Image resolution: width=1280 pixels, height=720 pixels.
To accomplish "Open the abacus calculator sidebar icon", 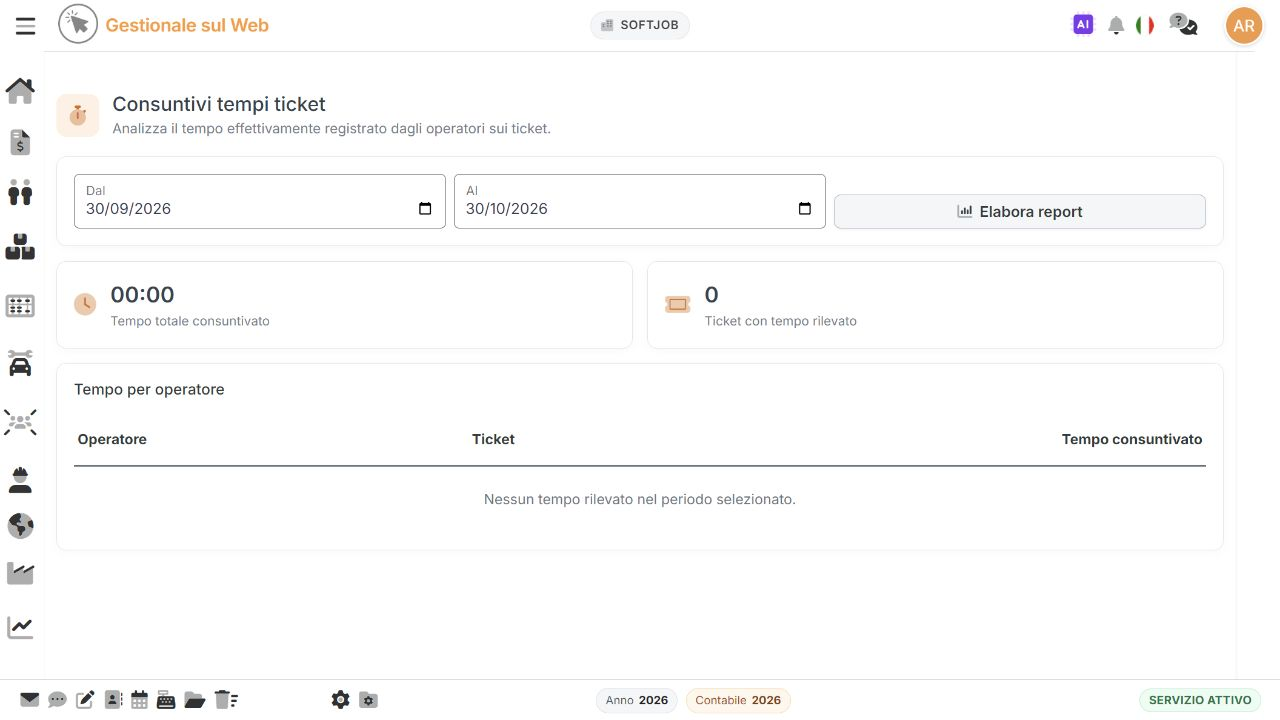I will pos(20,306).
